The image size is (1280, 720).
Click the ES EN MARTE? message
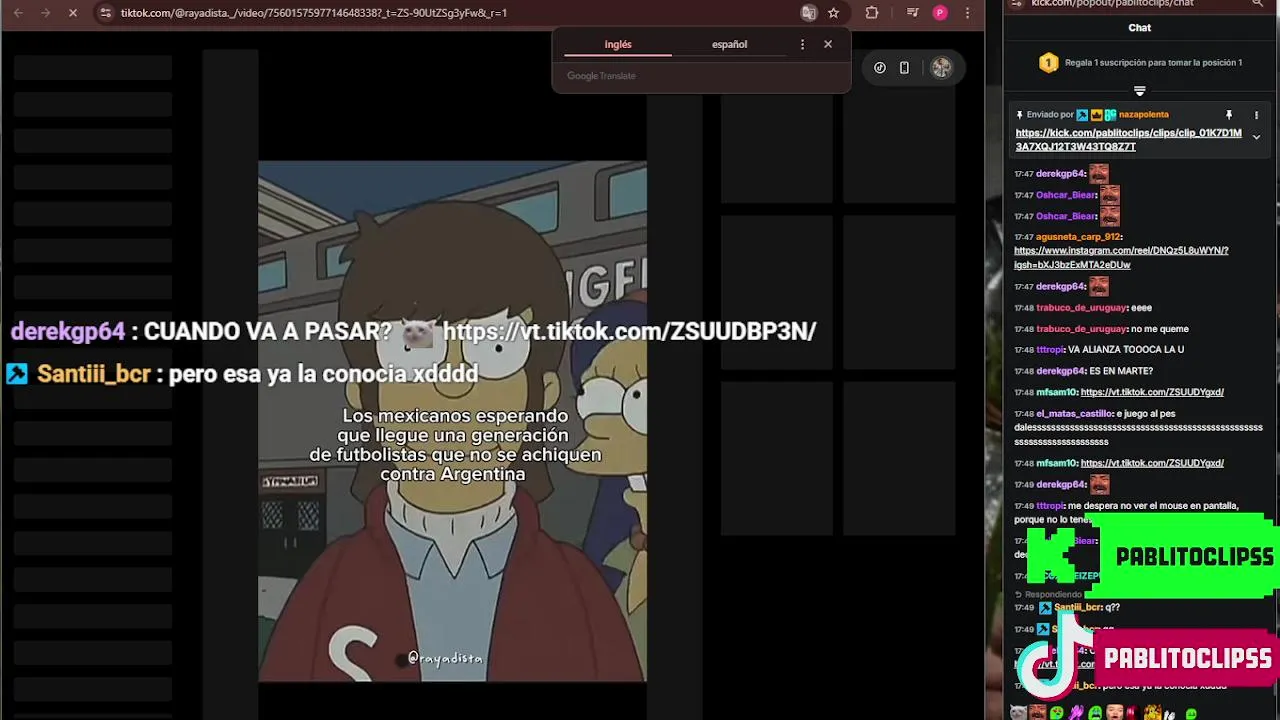point(1121,371)
